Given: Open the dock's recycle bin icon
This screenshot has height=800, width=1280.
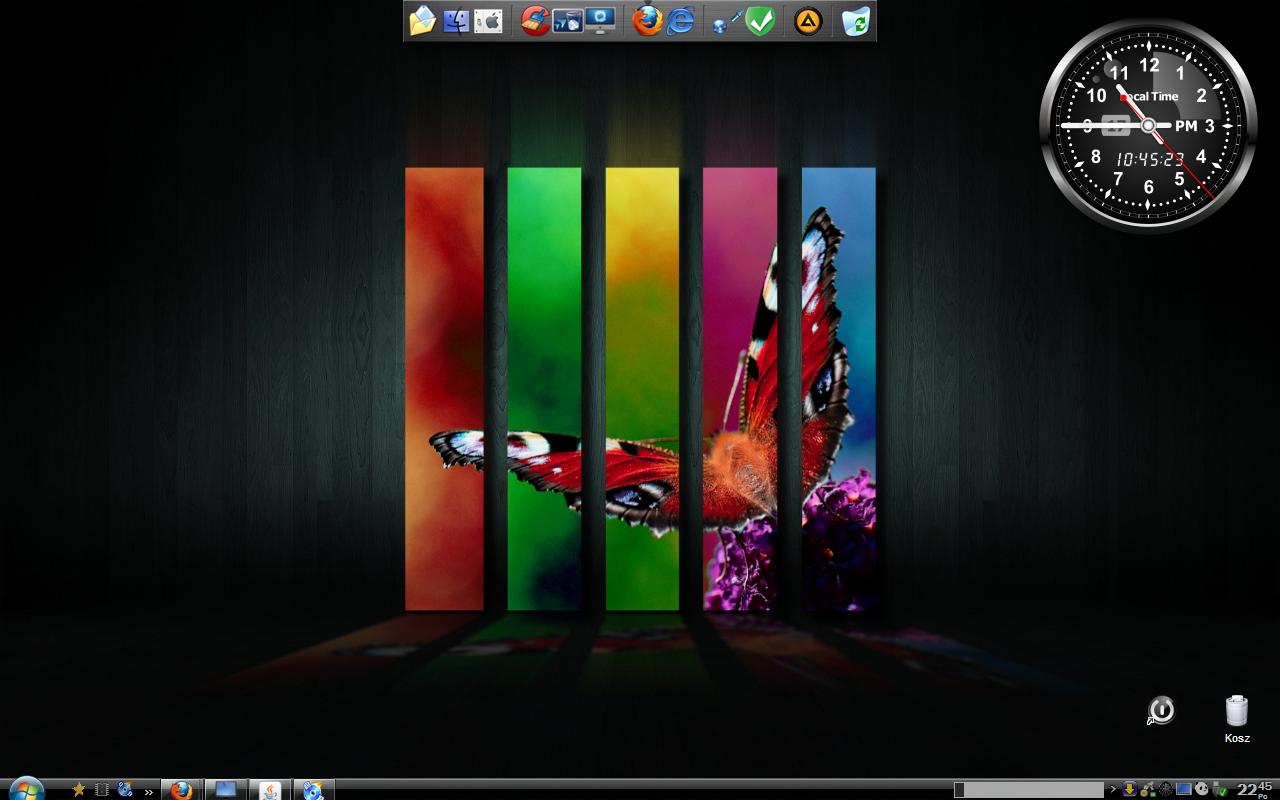Looking at the screenshot, I should (x=856, y=20).
